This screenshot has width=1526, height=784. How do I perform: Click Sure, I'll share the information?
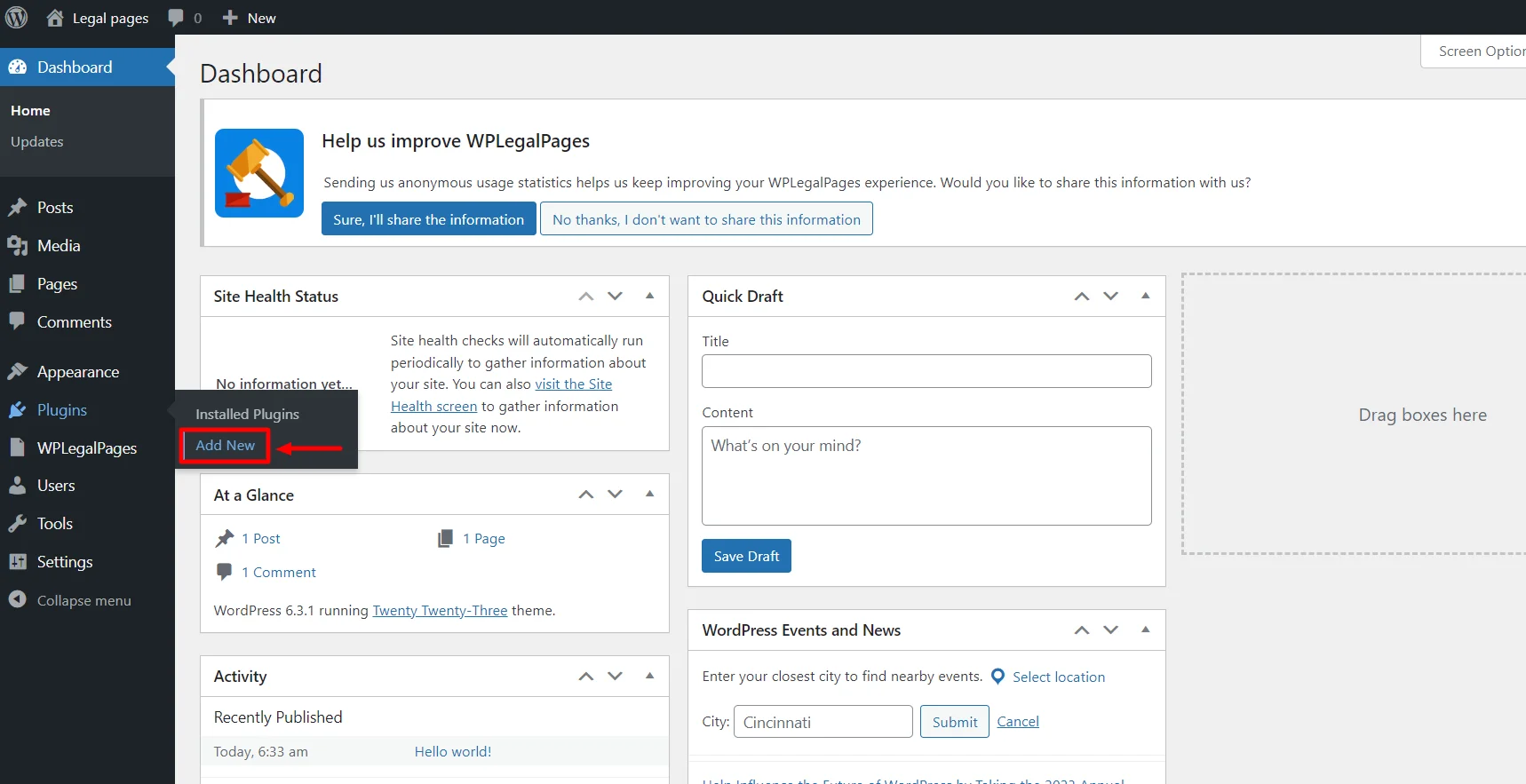(x=429, y=219)
